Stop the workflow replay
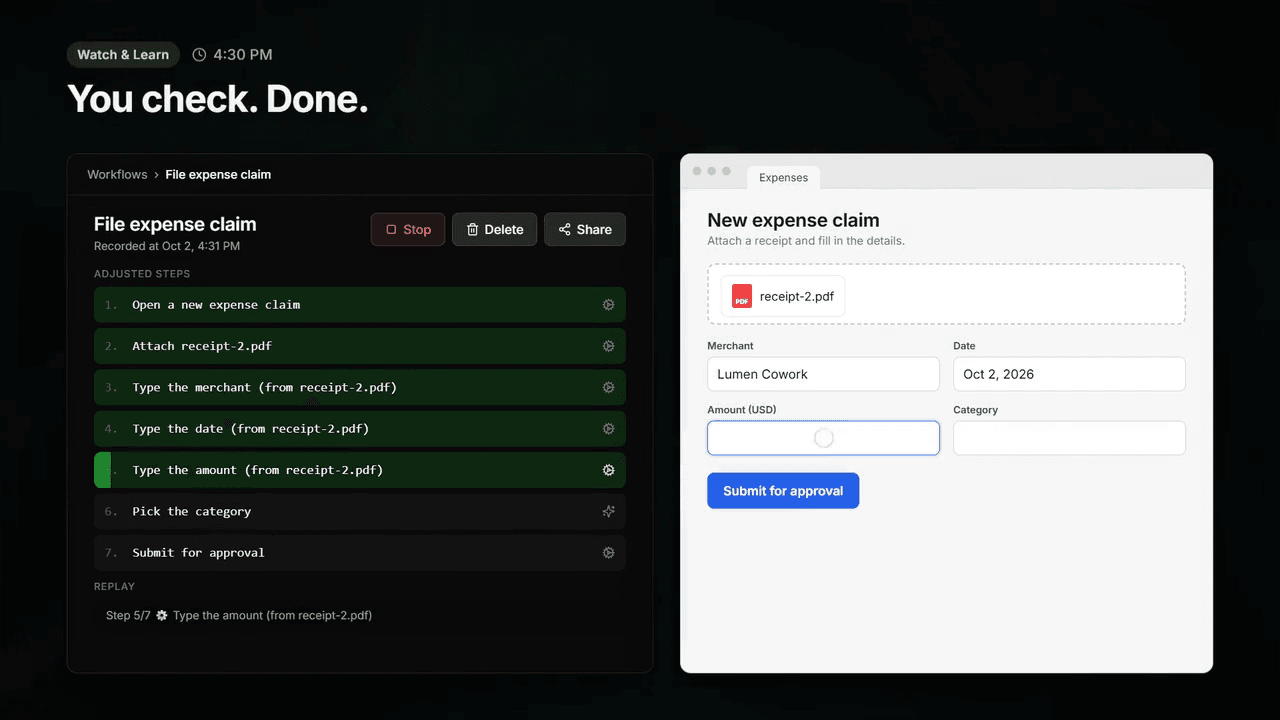Screen dimensions: 1280x720 tap(408, 229)
